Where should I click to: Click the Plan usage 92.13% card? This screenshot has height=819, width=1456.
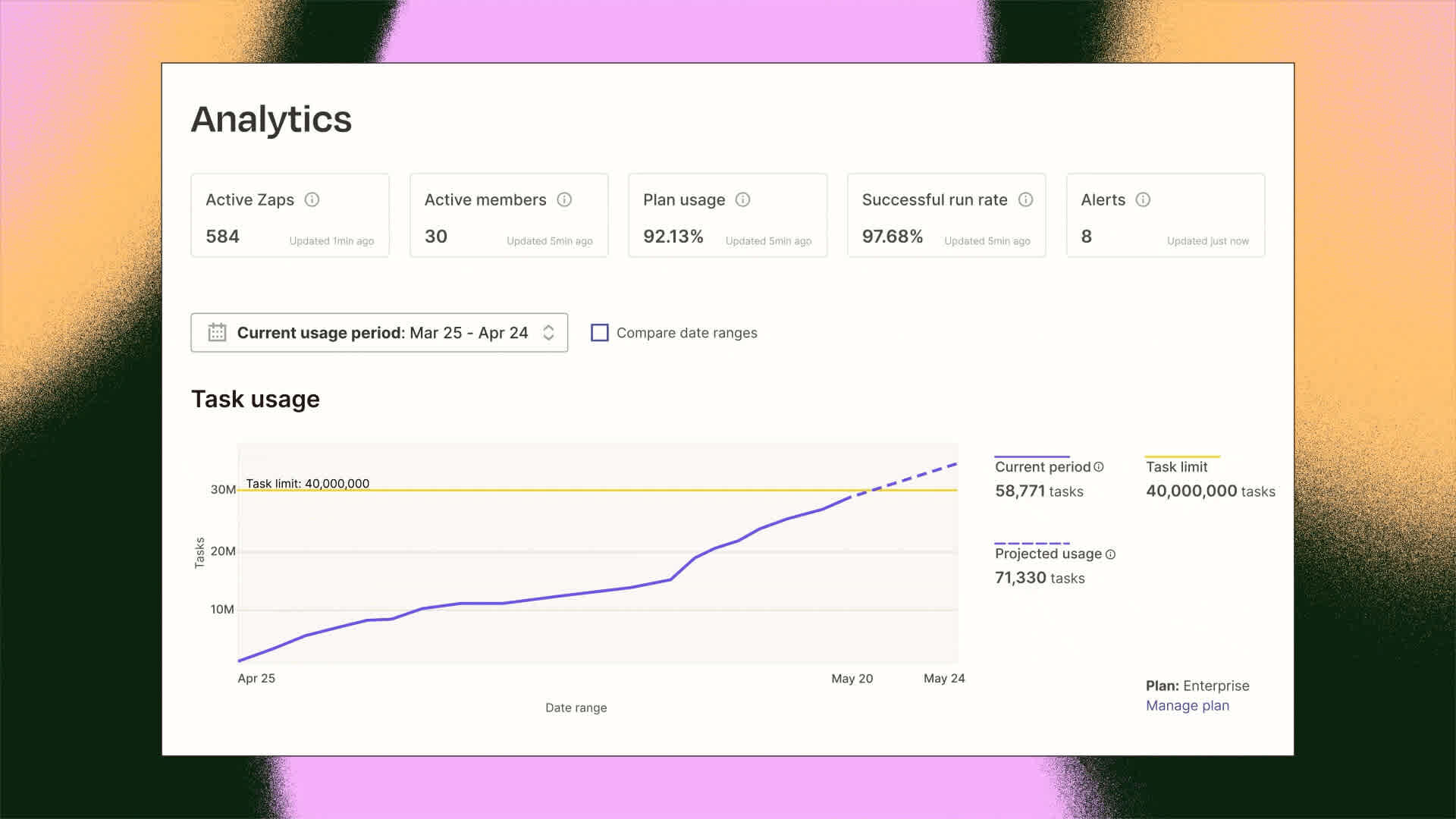pos(727,216)
